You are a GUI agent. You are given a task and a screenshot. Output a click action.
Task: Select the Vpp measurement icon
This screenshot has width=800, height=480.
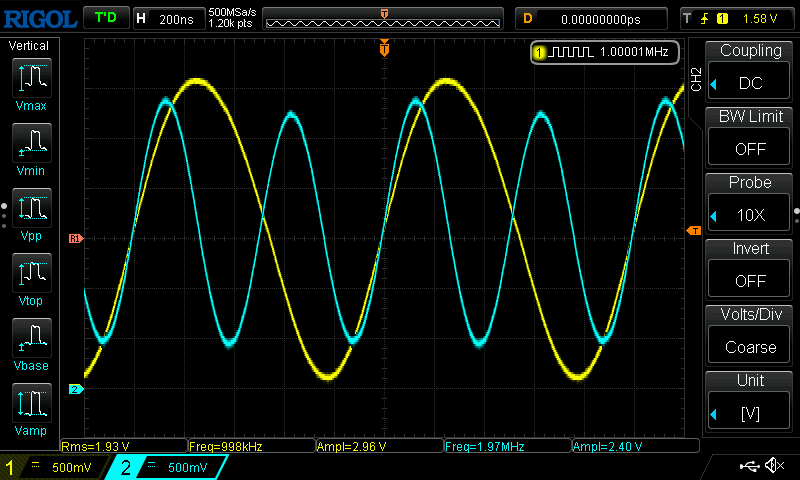[x=32, y=208]
